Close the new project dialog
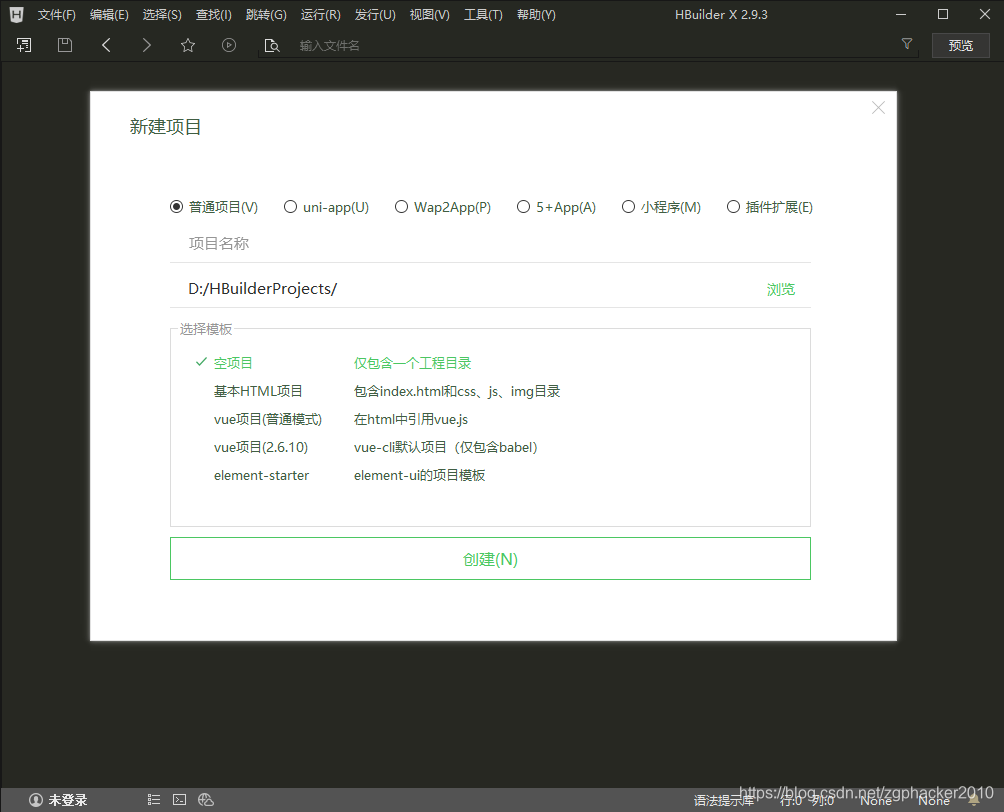Viewport: 1004px width, 812px height. pyautogui.click(x=878, y=108)
